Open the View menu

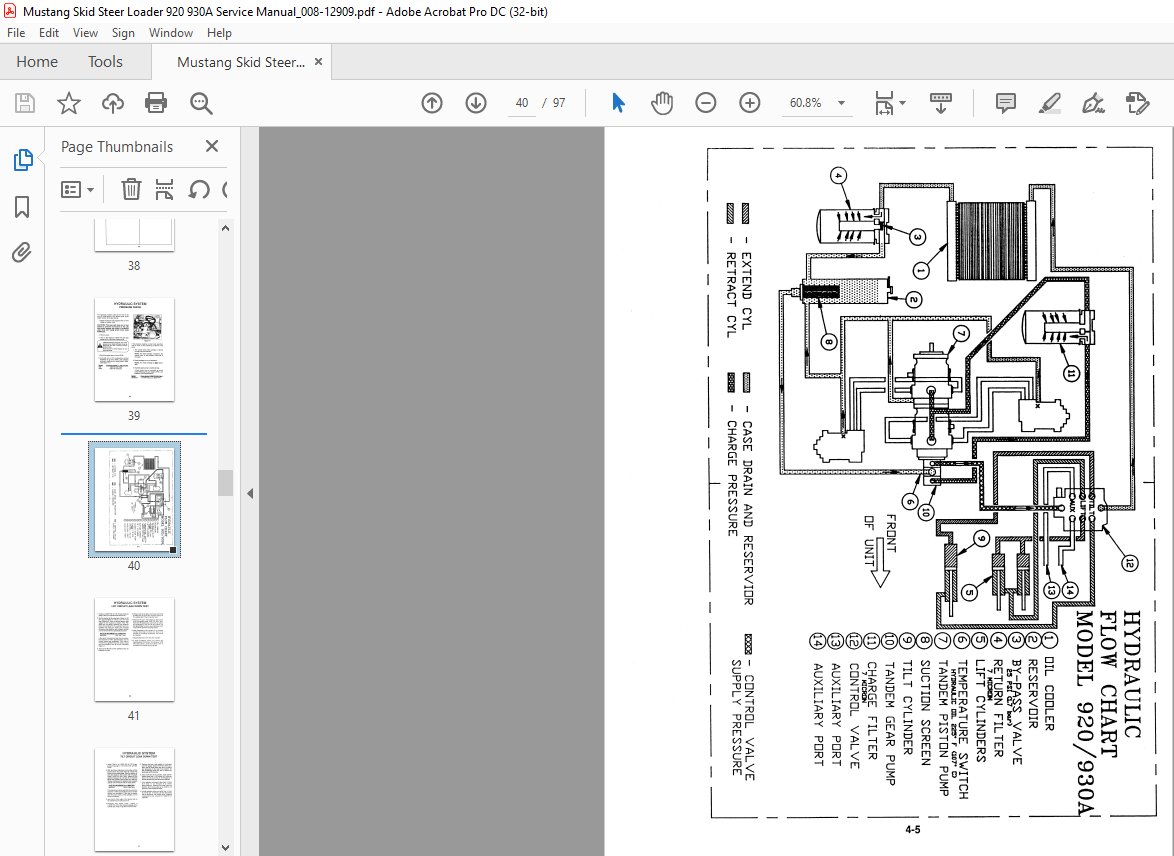point(85,33)
